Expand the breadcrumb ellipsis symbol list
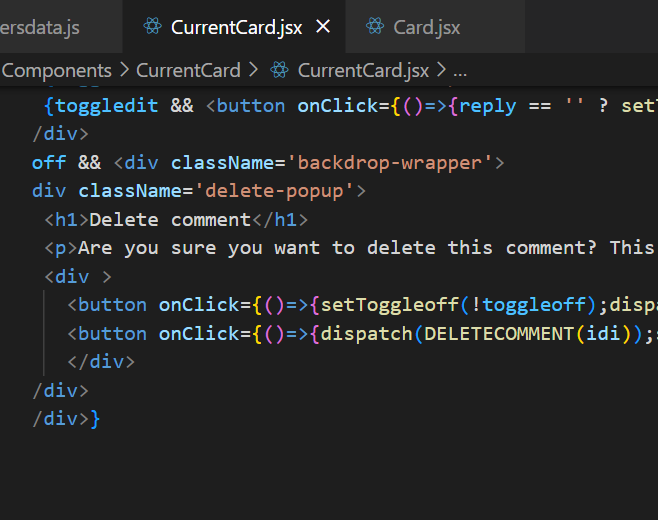The width and height of the screenshot is (658, 520). tap(460, 70)
